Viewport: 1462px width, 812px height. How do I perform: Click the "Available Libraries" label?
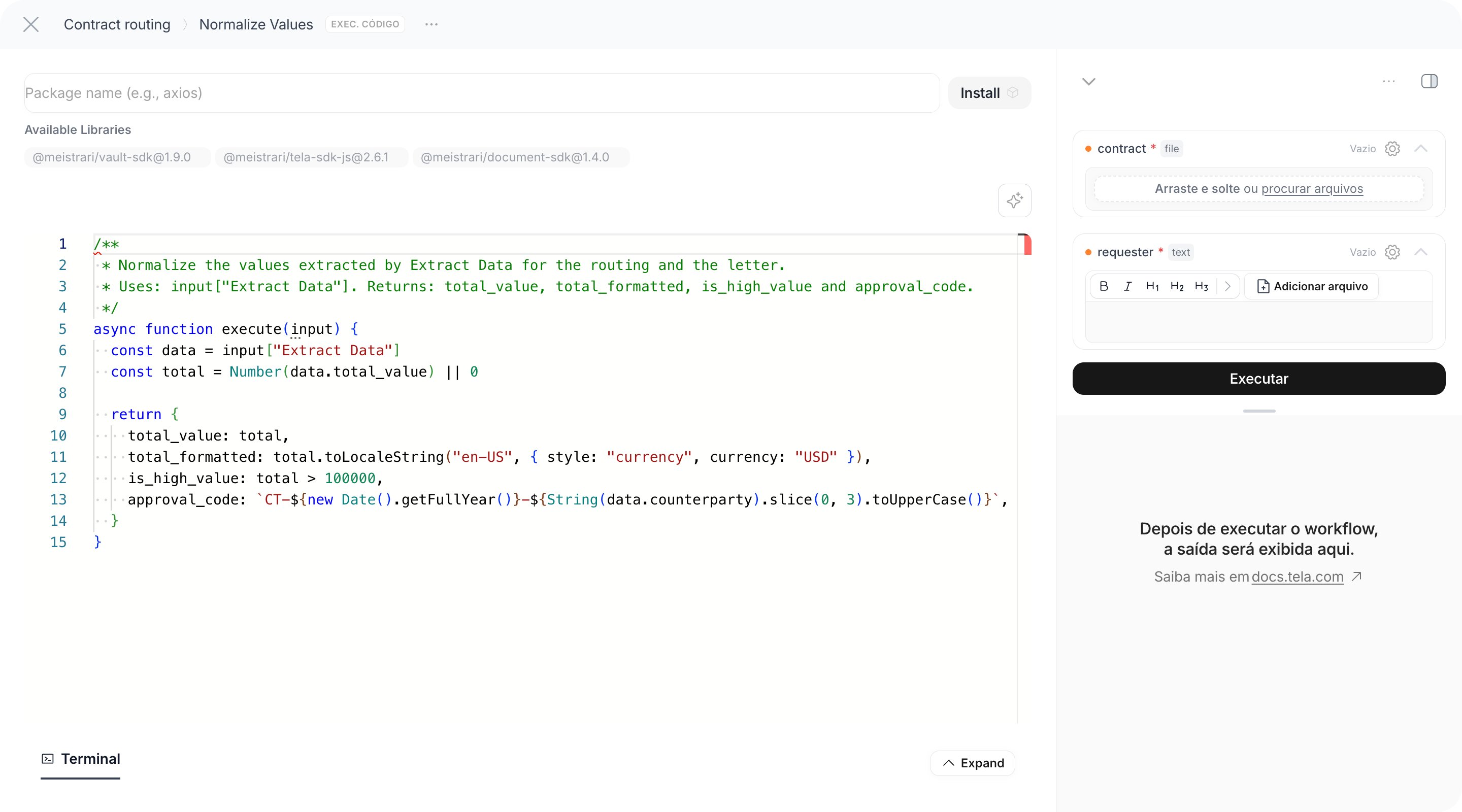78,129
